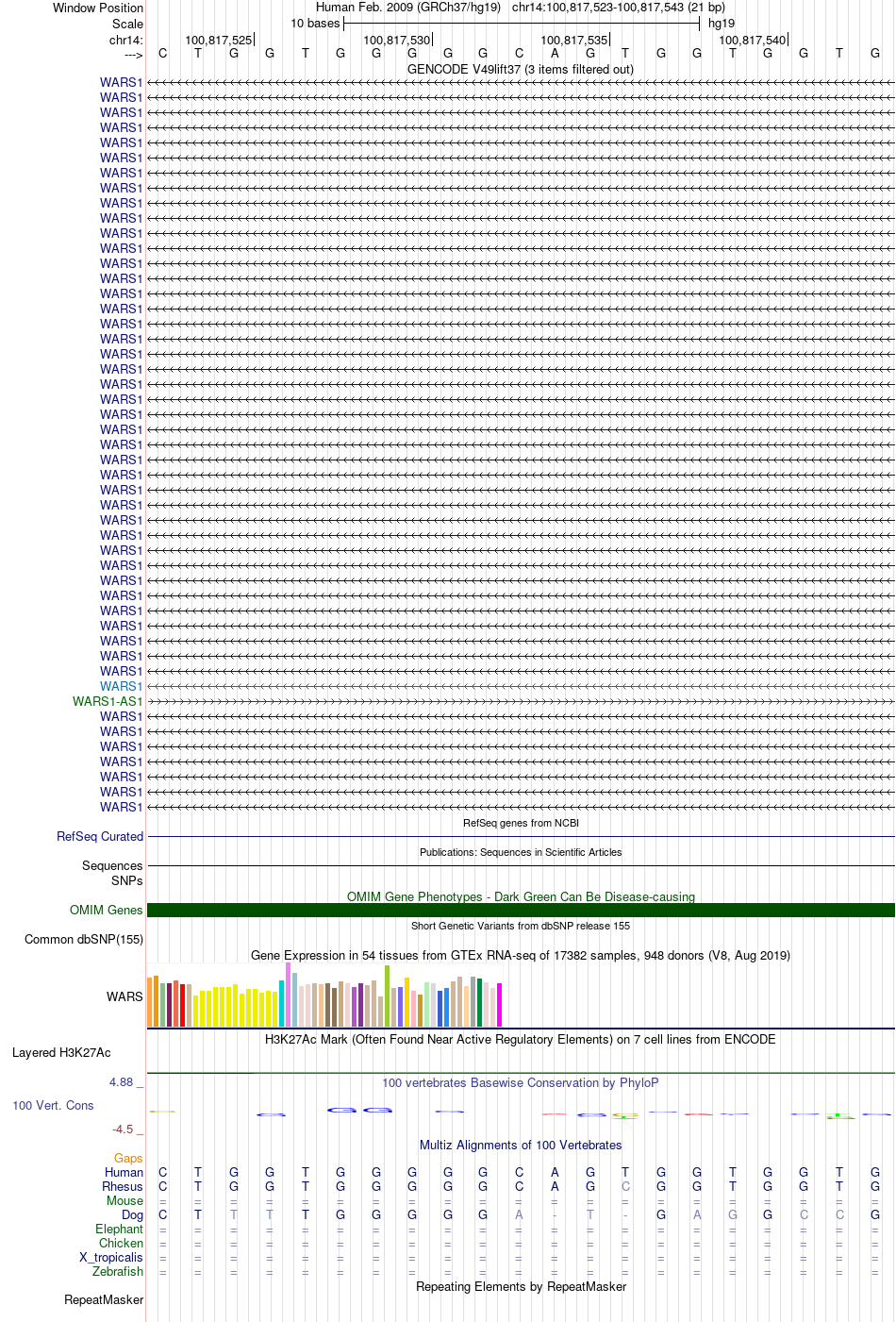Open Multiz Alignments of 100 Vertebrates title
Screen dimensions: 896x1322
coord(521,1145)
